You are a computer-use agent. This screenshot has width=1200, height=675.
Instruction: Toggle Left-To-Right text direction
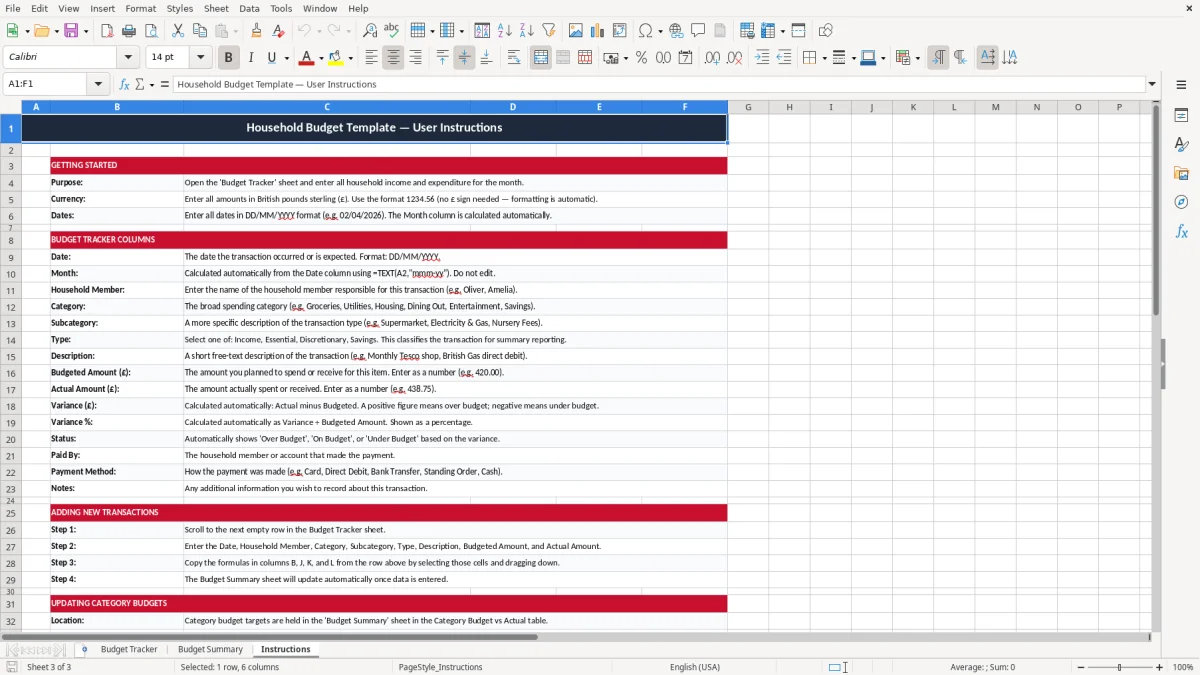click(x=938, y=58)
